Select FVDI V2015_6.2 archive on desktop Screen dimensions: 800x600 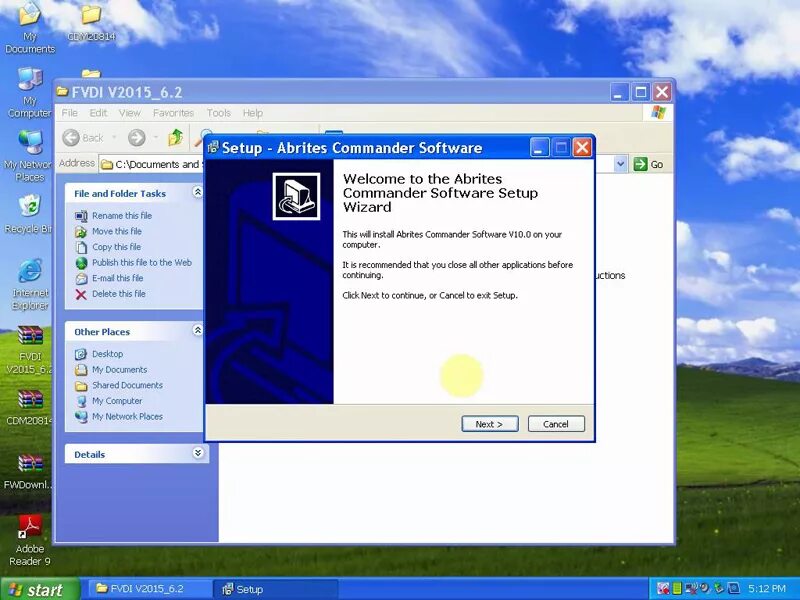[30, 350]
